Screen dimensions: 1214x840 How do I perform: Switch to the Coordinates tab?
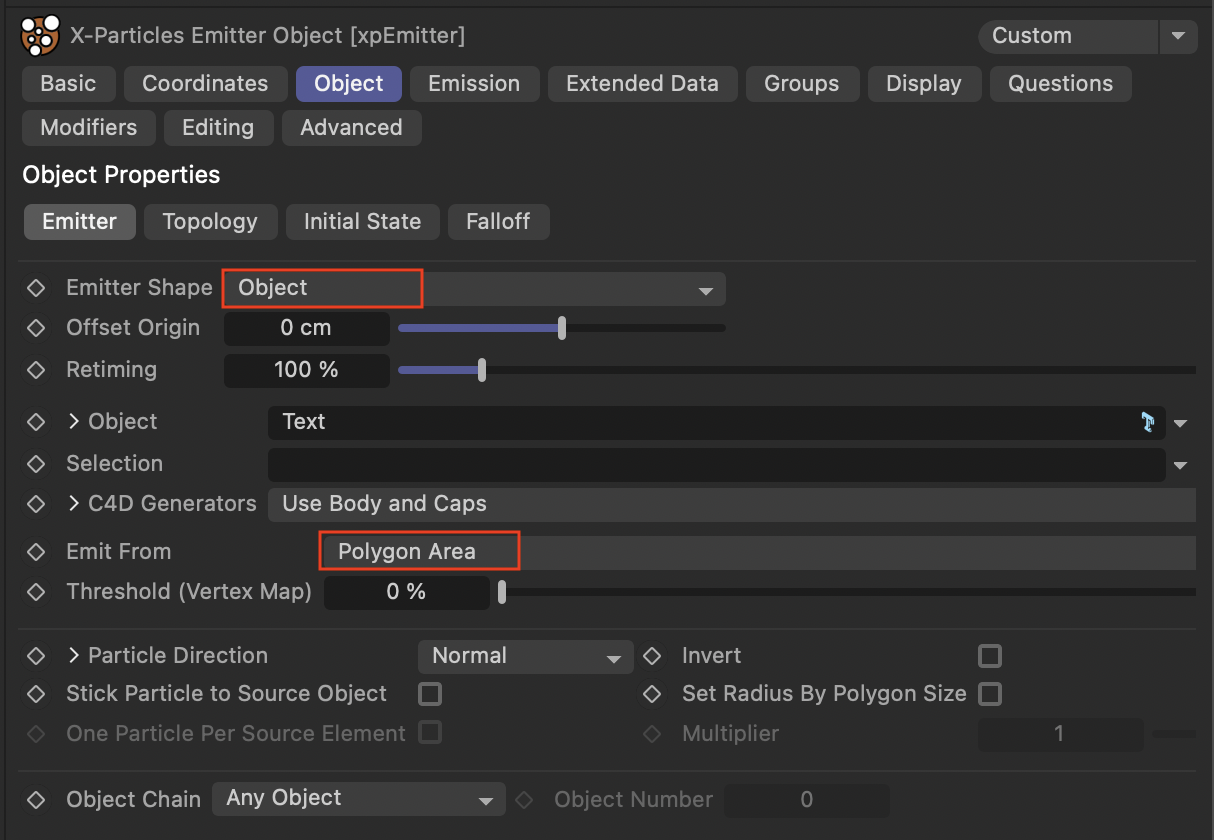(x=205, y=84)
